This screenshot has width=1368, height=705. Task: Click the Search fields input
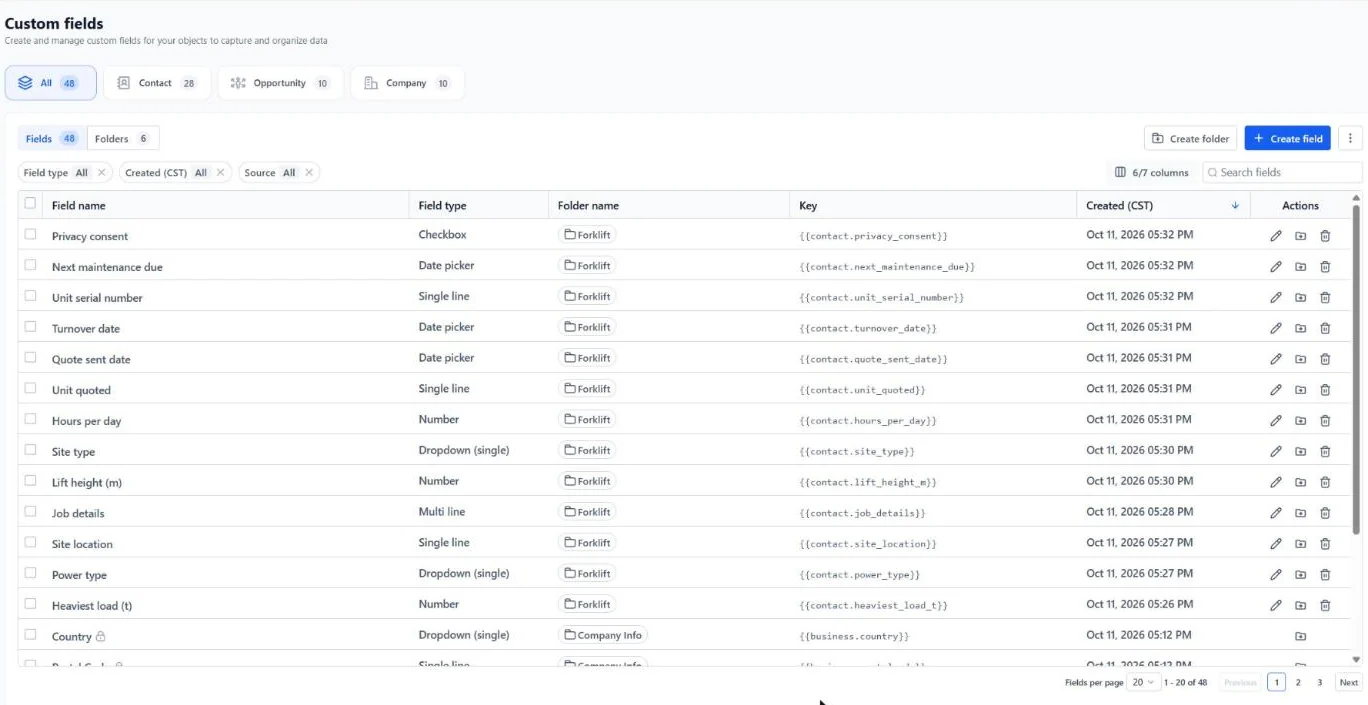[1282, 173]
